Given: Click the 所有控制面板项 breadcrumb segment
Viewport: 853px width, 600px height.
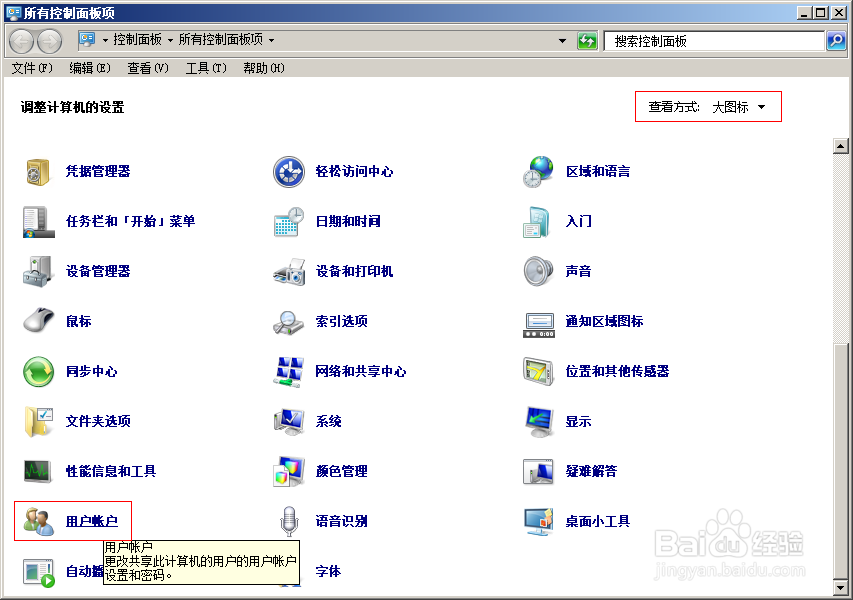Looking at the screenshot, I should (221, 40).
